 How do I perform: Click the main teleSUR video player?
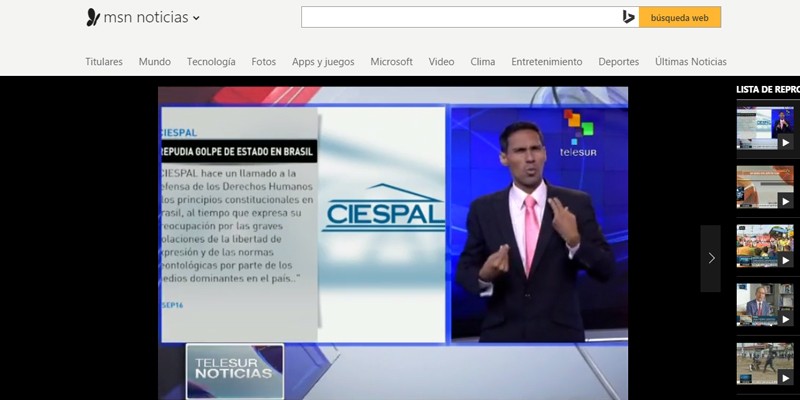(x=393, y=240)
